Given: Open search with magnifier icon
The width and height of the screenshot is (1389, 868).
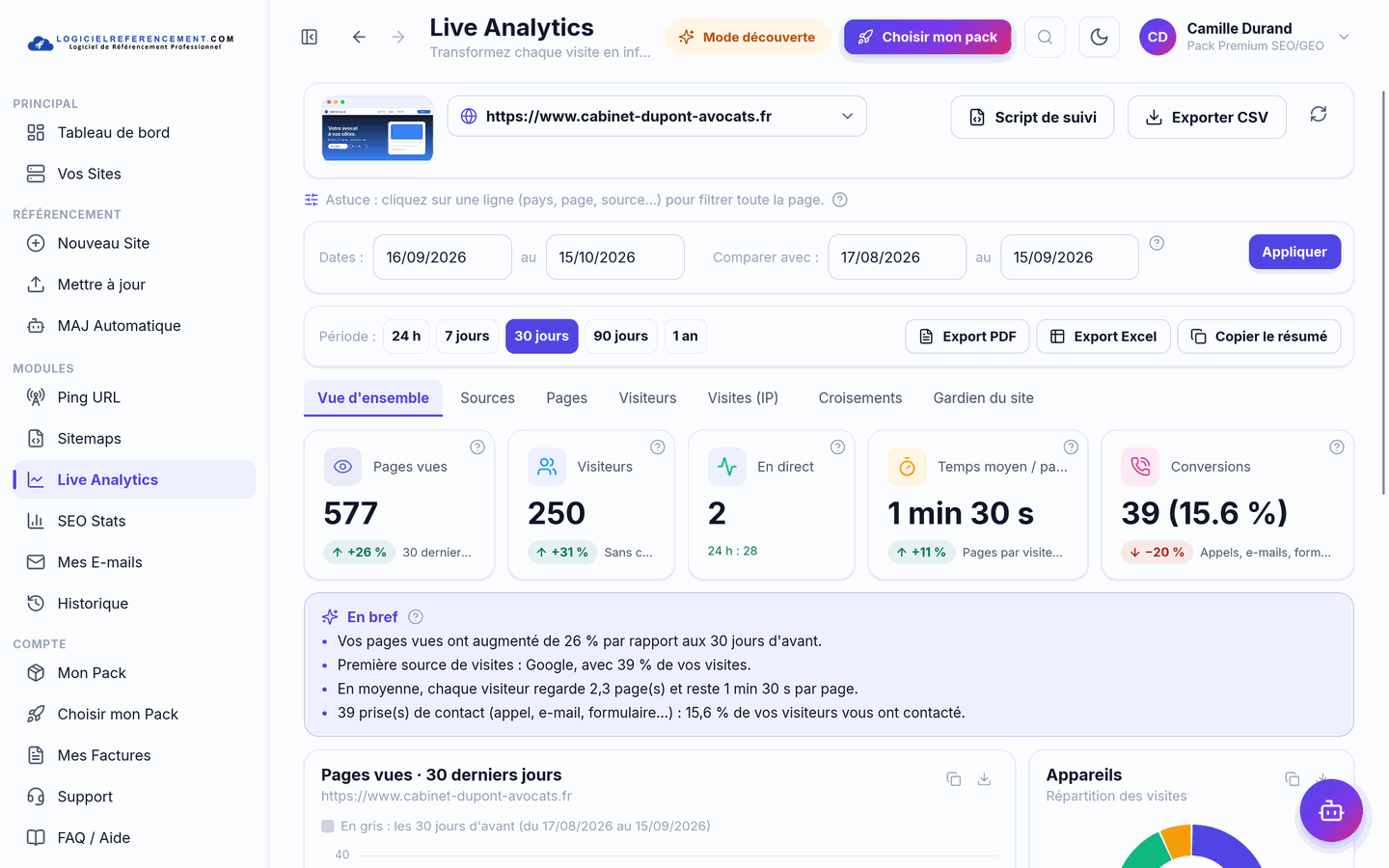Looking at the screenshot, I should [1045, 37].
